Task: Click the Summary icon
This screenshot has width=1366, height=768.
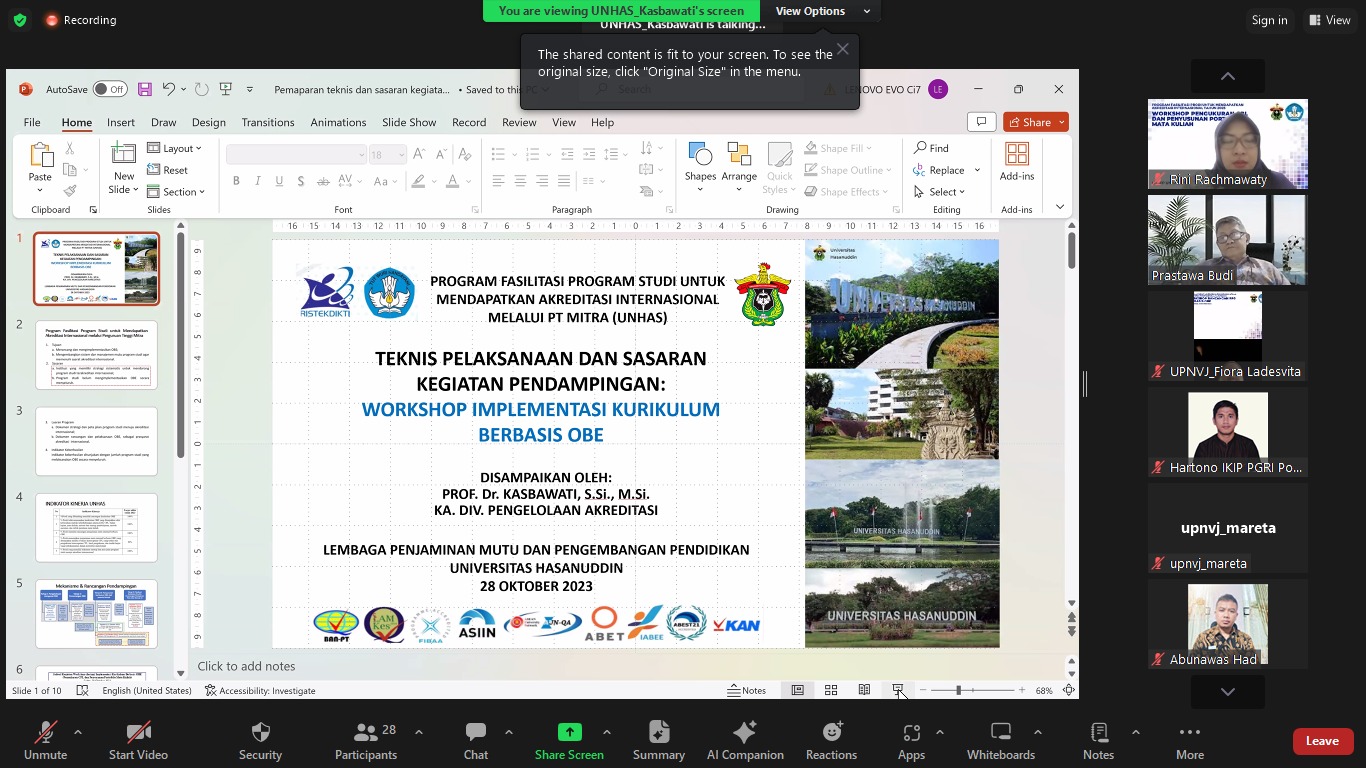Action: point(658,741)
